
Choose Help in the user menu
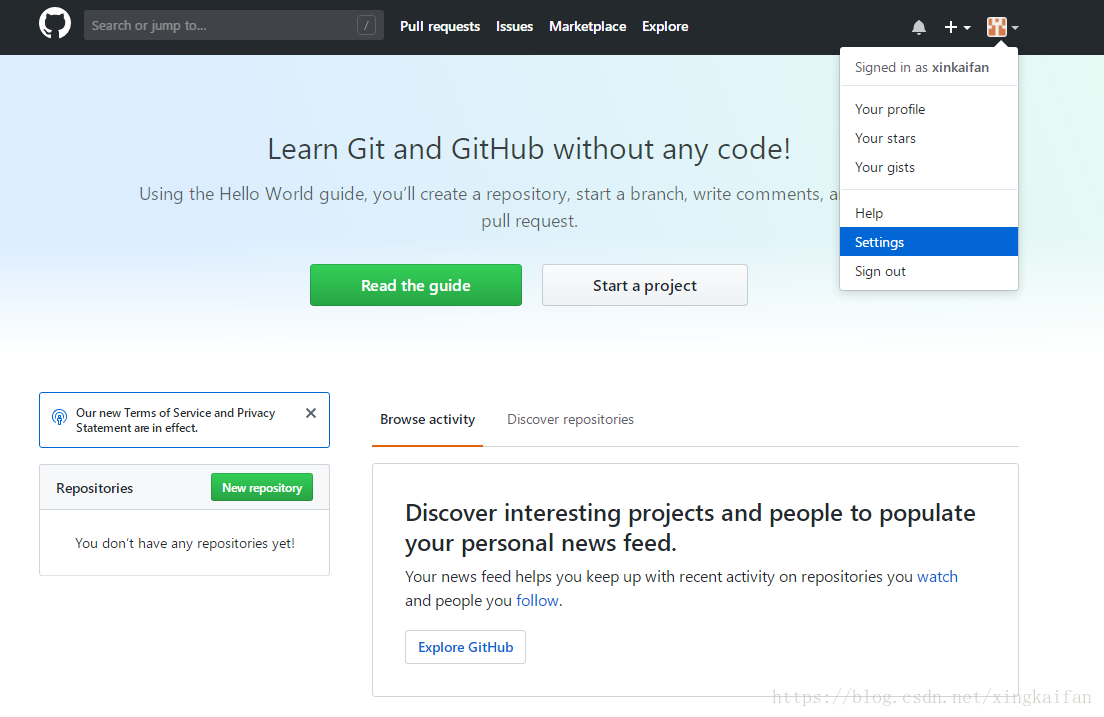(929, 213)
